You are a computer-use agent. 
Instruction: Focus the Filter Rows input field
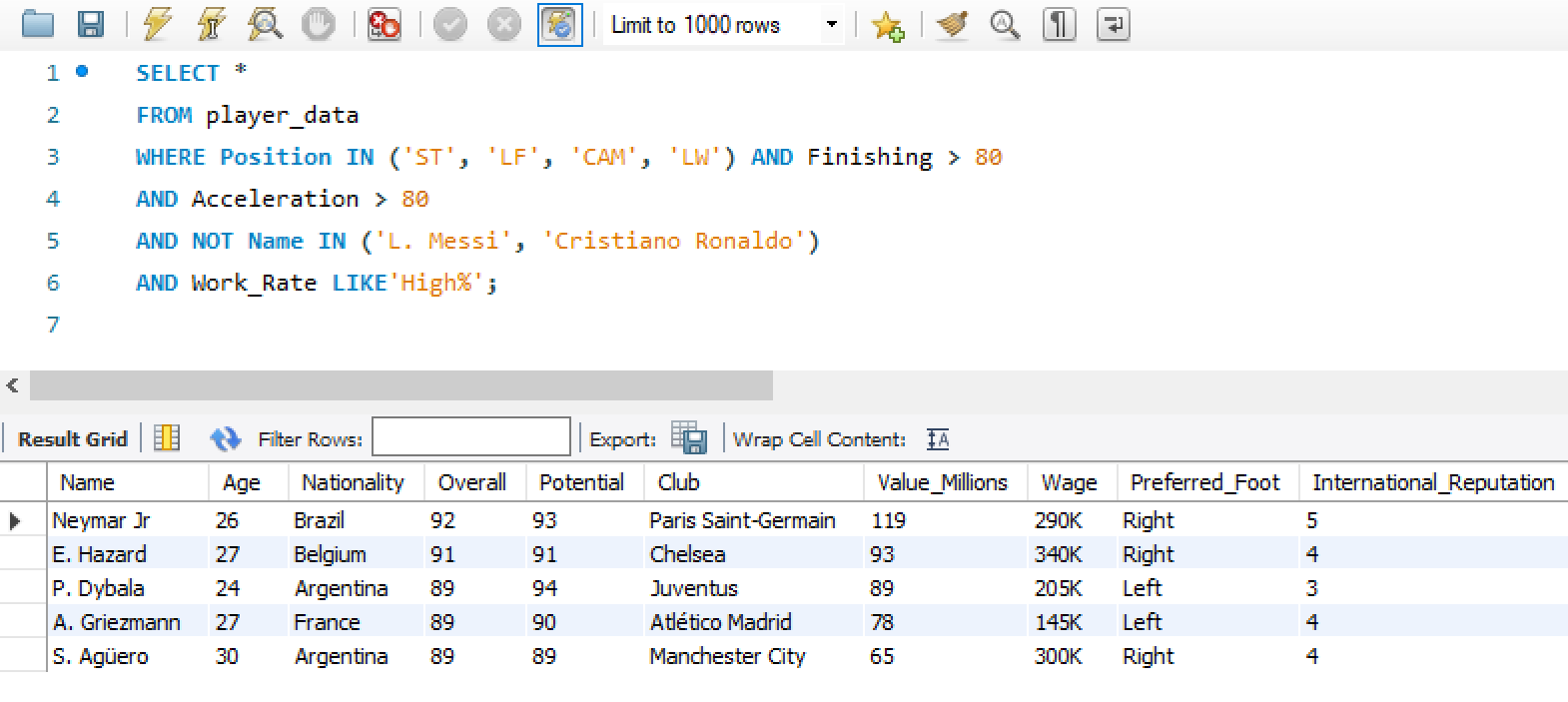(x=471, y=437)
